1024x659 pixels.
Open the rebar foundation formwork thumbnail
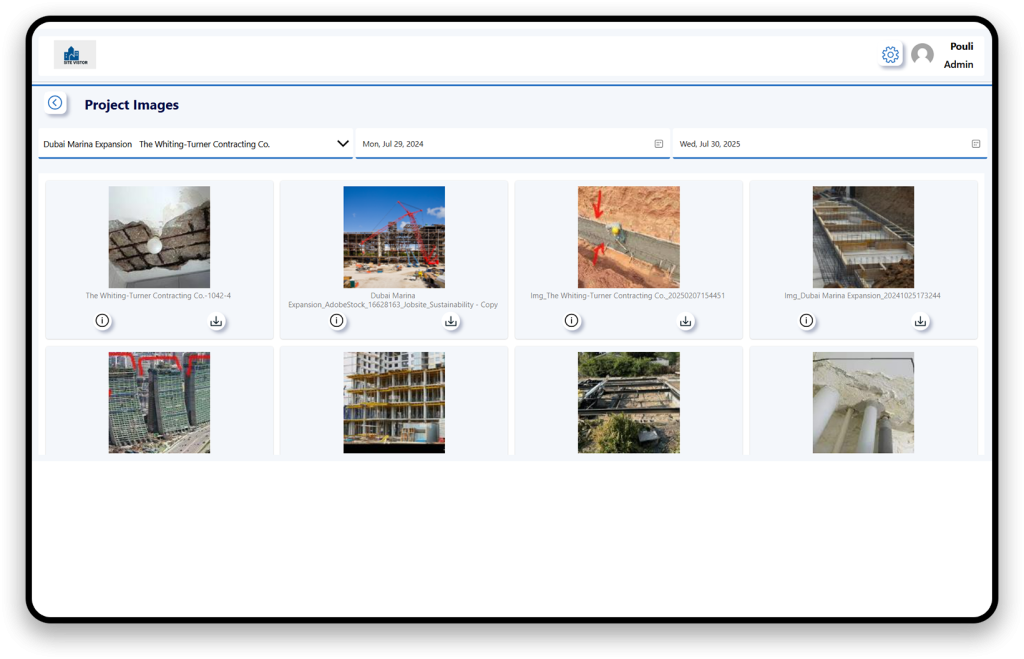pyautogui.click(x=863, y=237)
